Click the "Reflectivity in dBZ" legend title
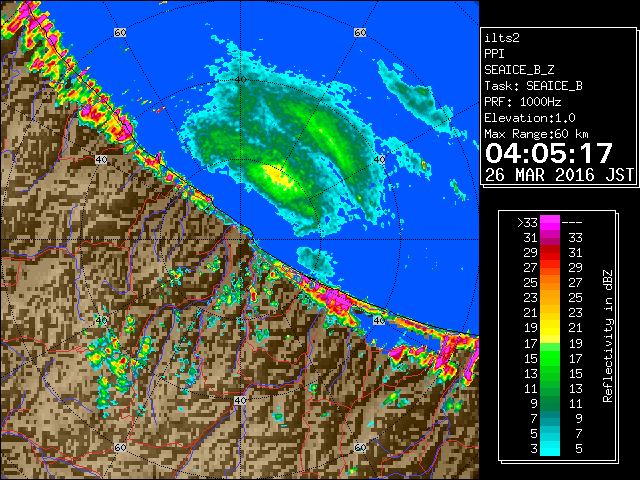 pyautogui.click(x=608, y=336)
